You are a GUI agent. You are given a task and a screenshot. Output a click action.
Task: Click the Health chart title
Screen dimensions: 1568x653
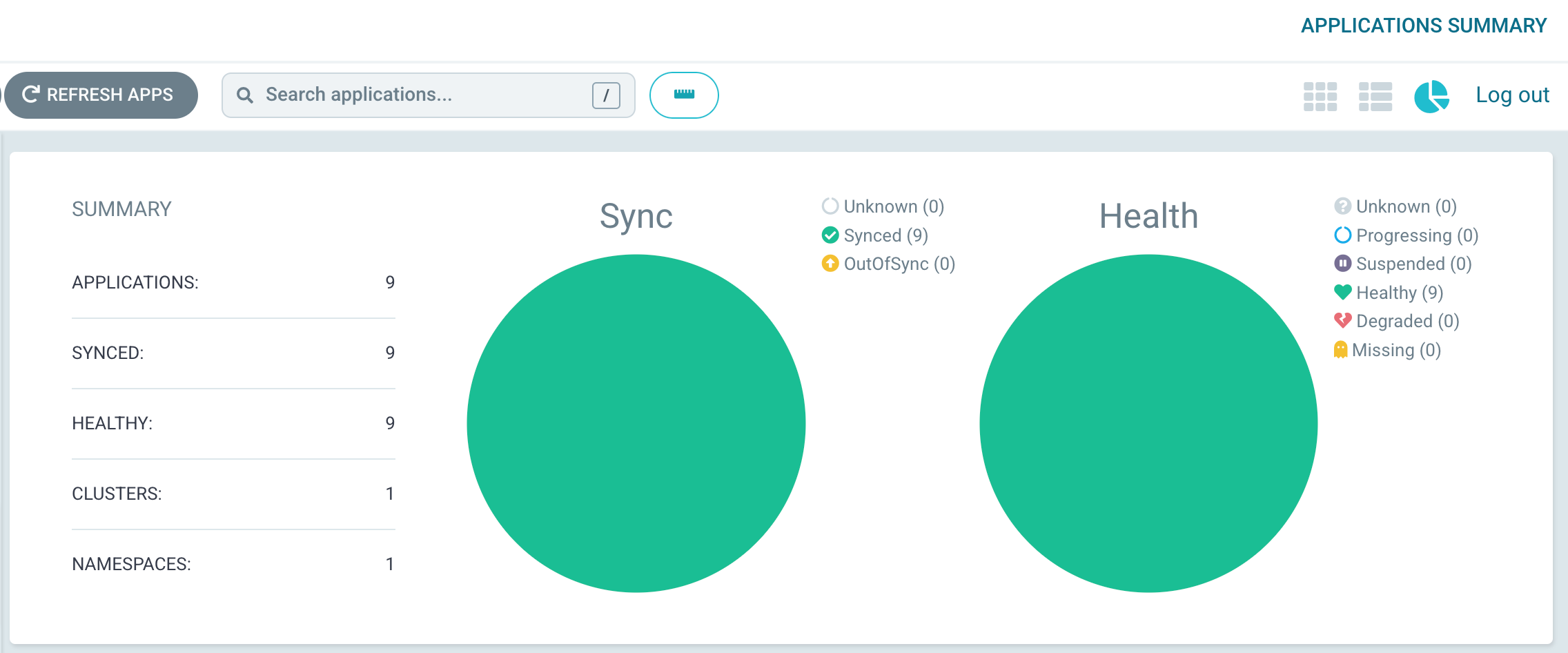tap(1148, 216)
